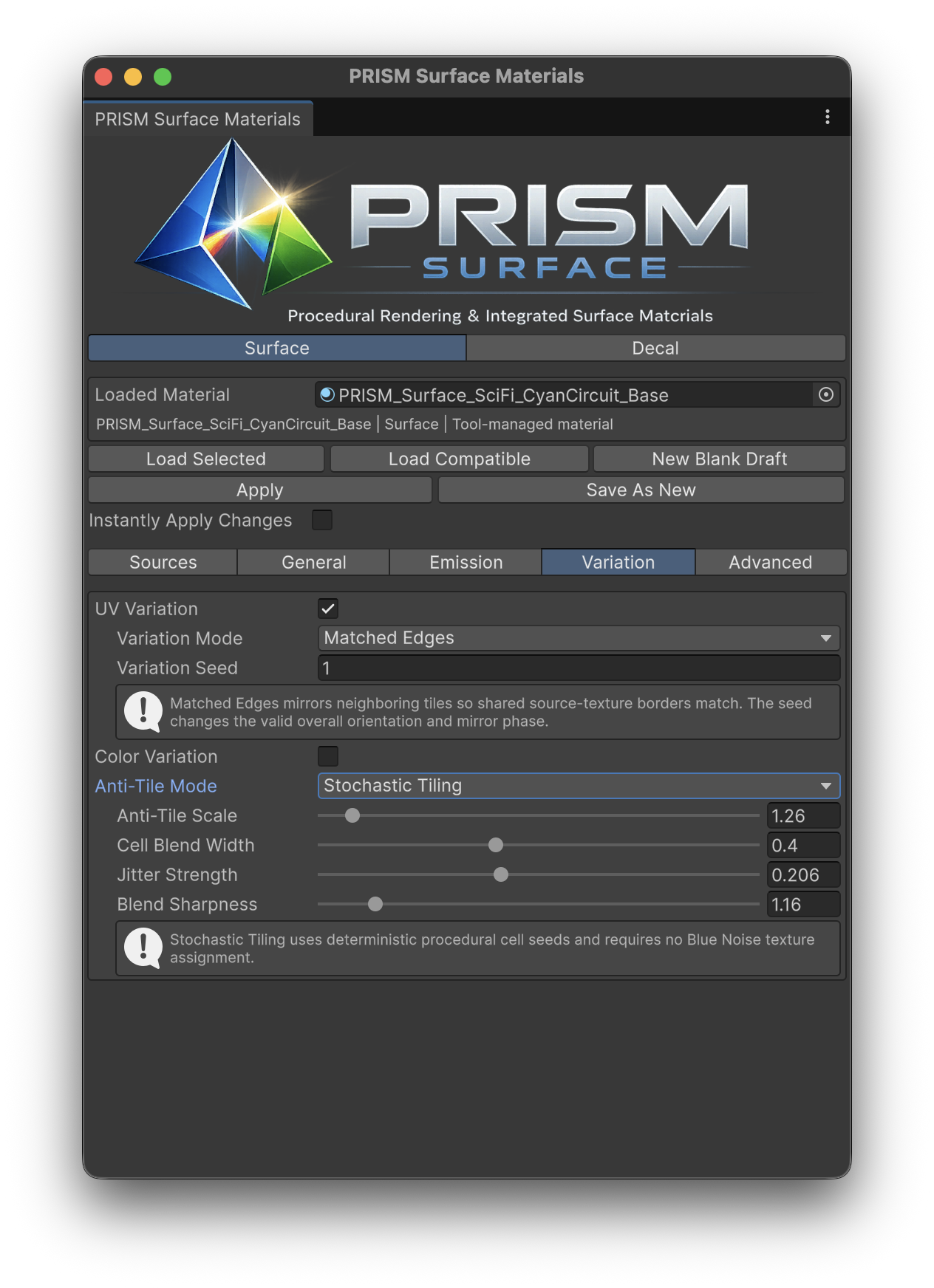The width and height of the screenshot is (934, 1288).
Task: Click the material icon beside PRISM_Surface_SciFi_CyanCircuit_Base
Action: pos(327,395)
